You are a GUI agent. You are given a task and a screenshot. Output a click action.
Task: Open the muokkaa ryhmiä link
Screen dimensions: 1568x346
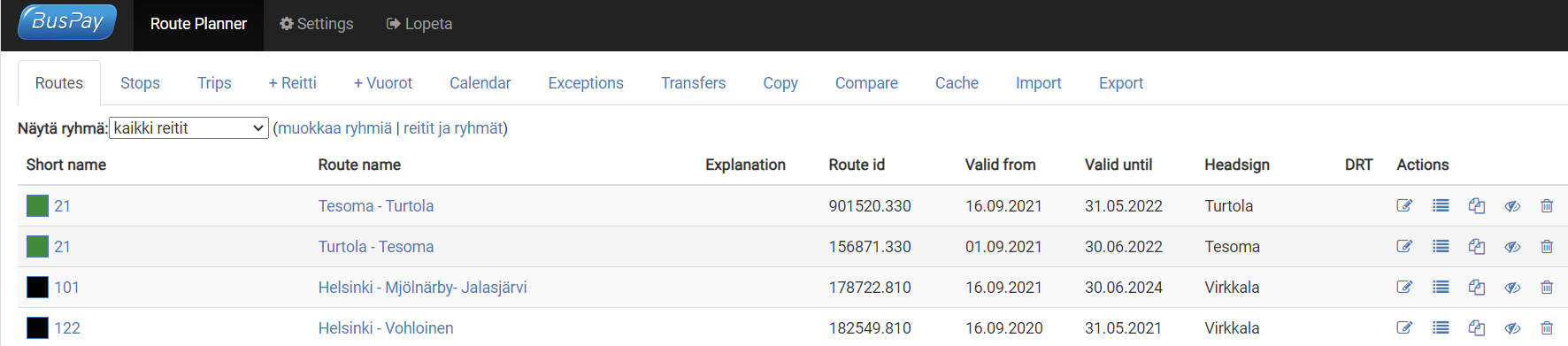[x=334, y=128]
